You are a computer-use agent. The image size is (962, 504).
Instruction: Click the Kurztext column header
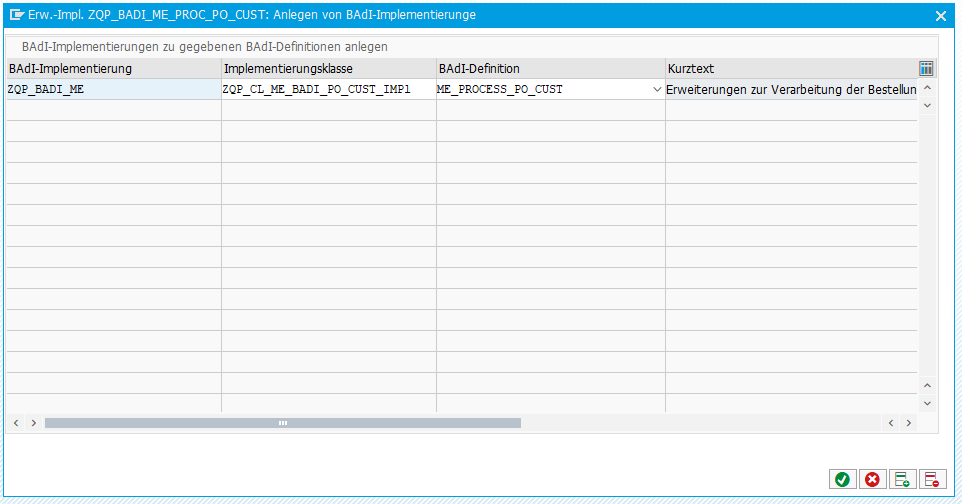click(x=790, y=68)
